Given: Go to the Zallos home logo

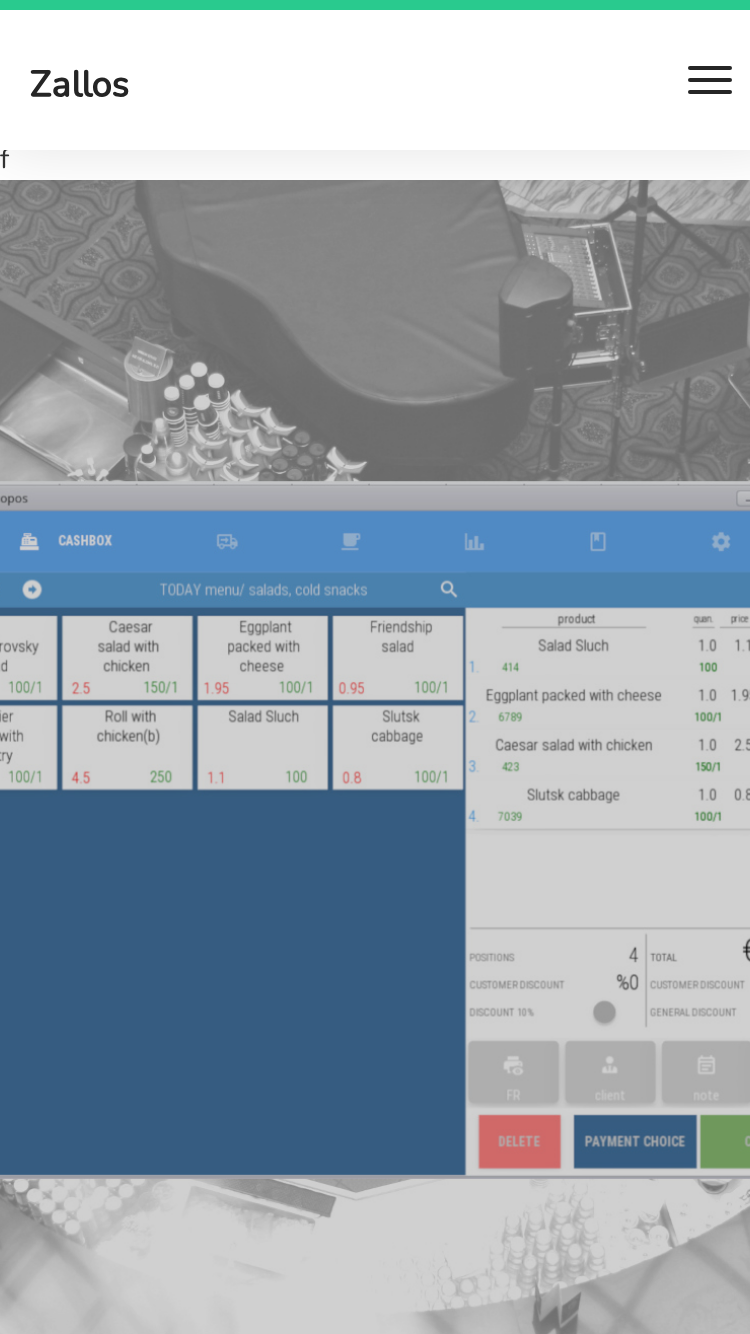Looking at the screenshot, I should click(x=80, y=84).
